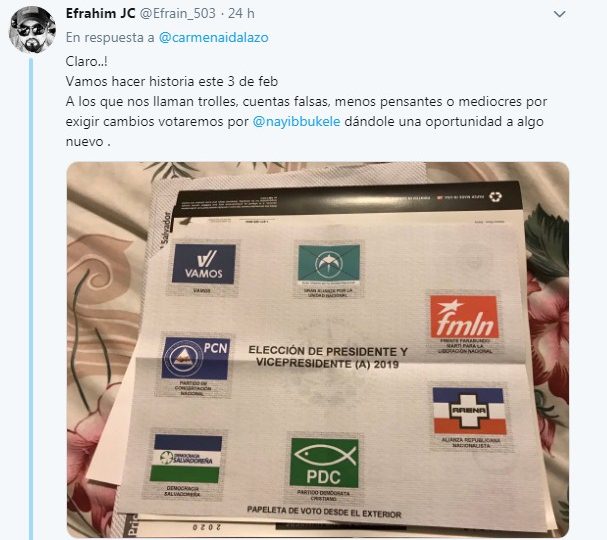Click the tweet text Vamos hacer historia
The height and width of the screenshot is (540, 607).
click(x=172, y=82)
